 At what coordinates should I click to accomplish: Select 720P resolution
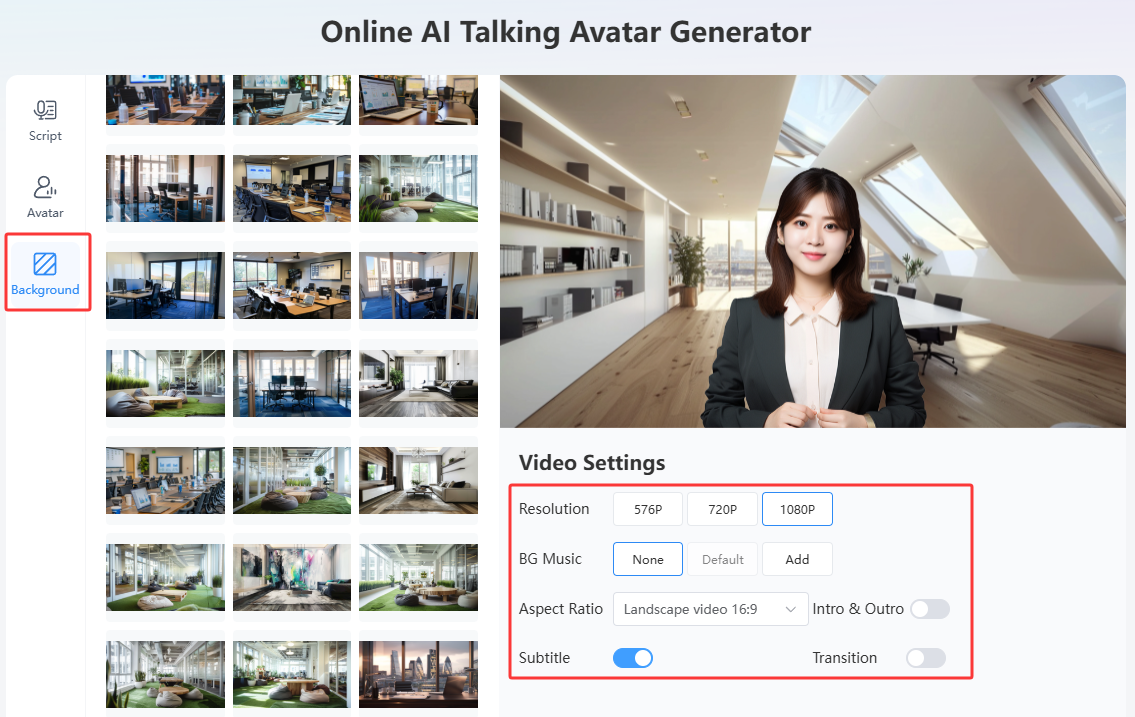pyautogui.click(x=722, y=509)
